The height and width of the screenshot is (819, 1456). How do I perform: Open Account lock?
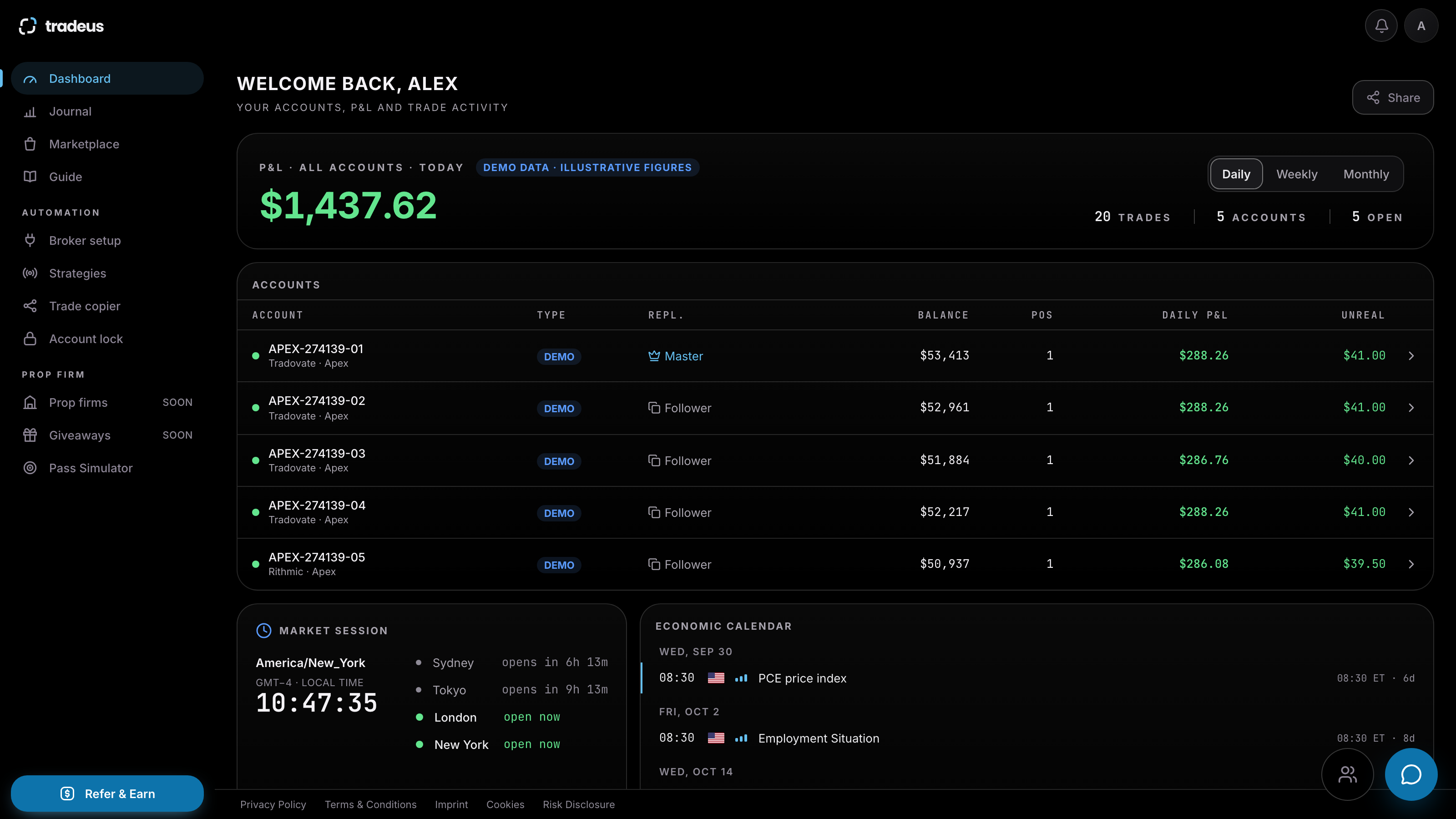coord(107,339)
